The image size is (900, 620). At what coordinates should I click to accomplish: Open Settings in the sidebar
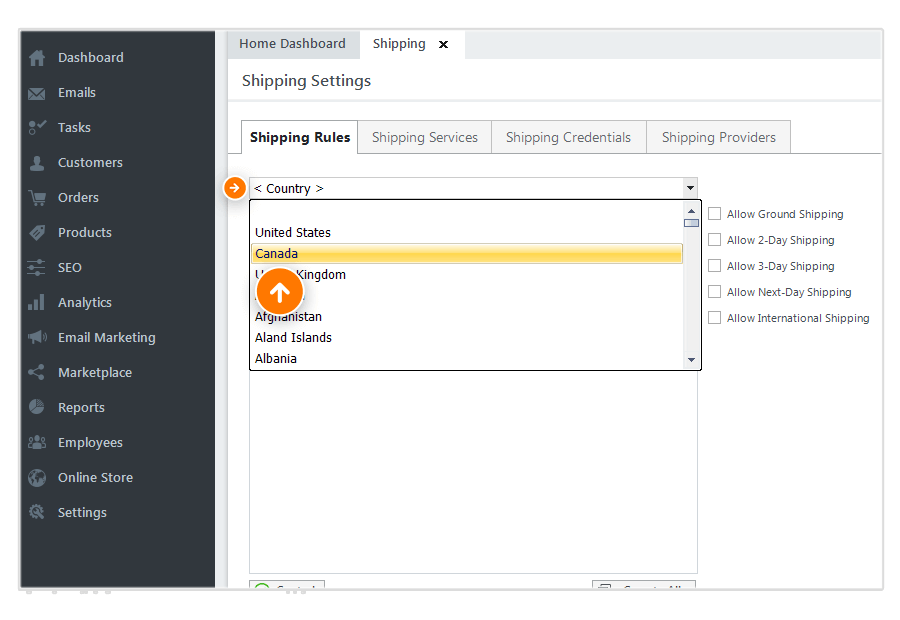point(82,513)
